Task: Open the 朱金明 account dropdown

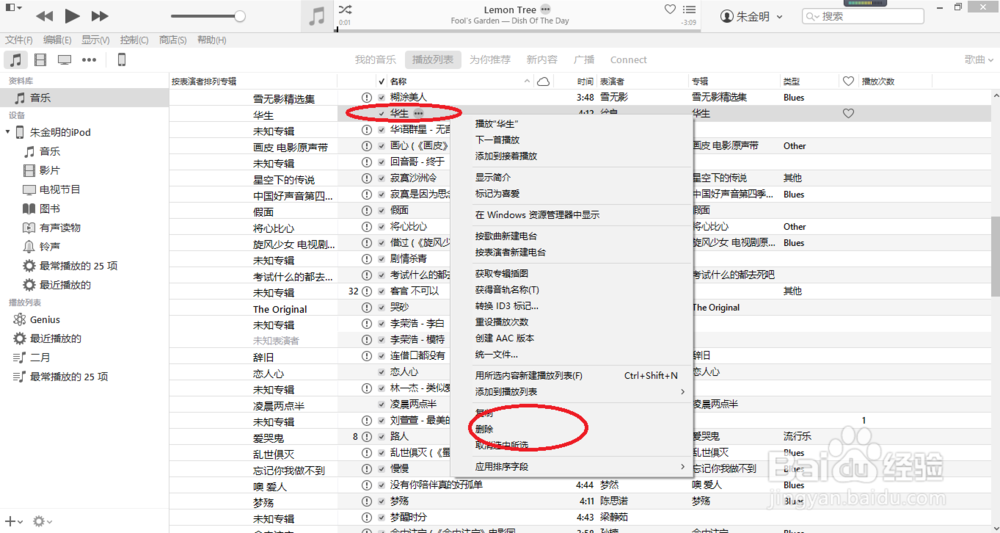Action: click(751, 17)
